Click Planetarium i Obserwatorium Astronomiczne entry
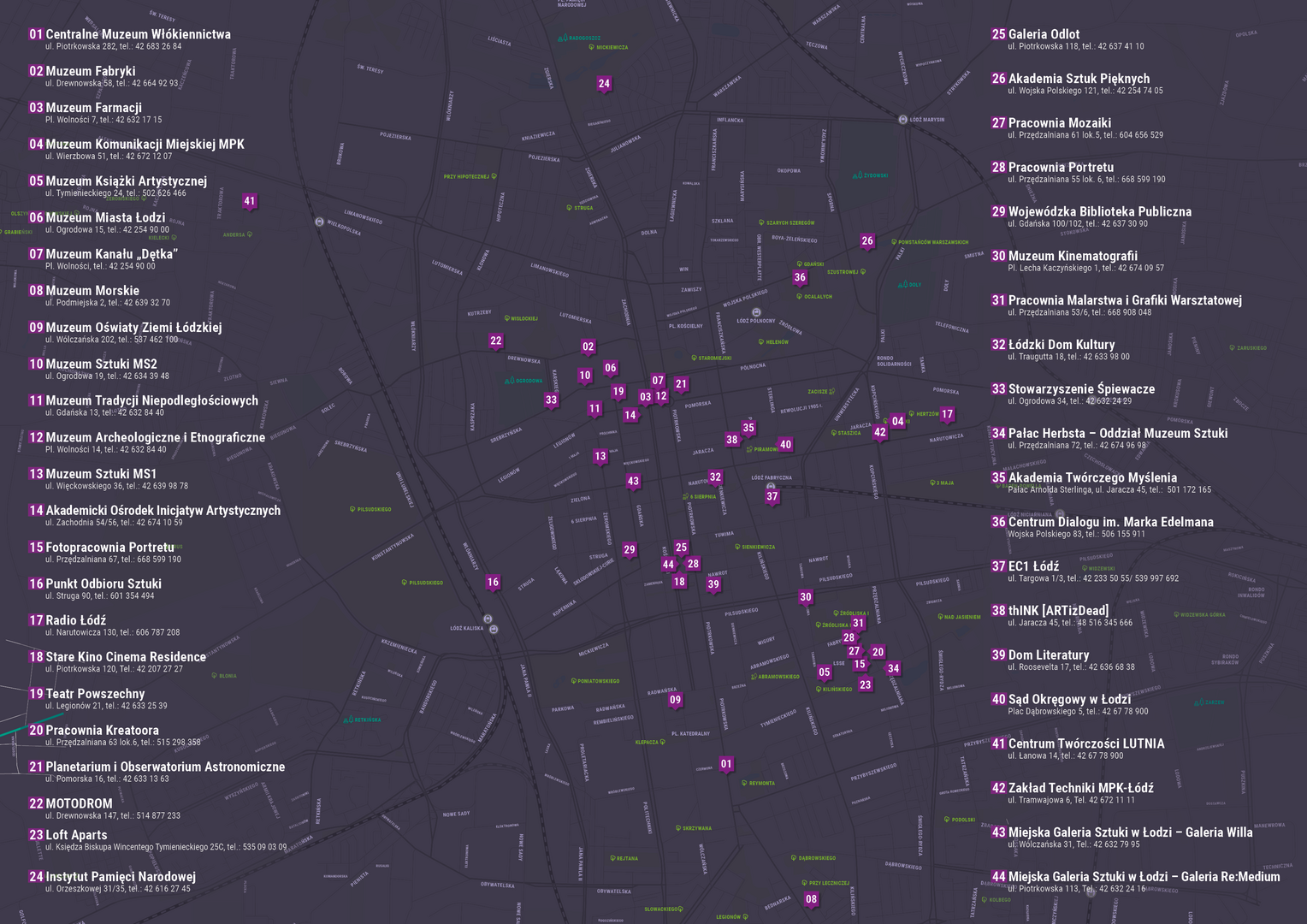Viewport: 1307px width, 924px height. [164, 767]
